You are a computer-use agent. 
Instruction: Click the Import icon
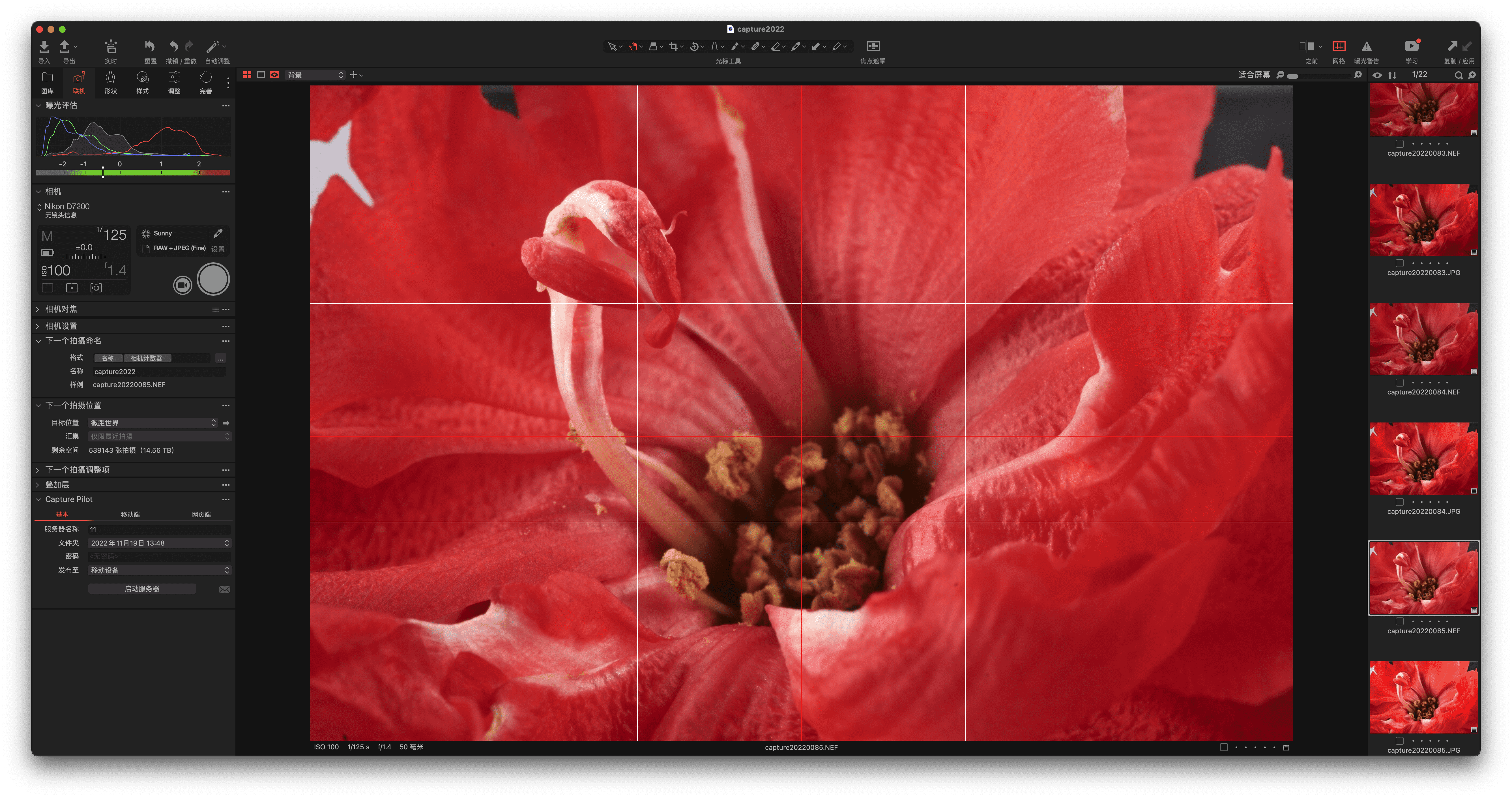[x=44, y=46]
